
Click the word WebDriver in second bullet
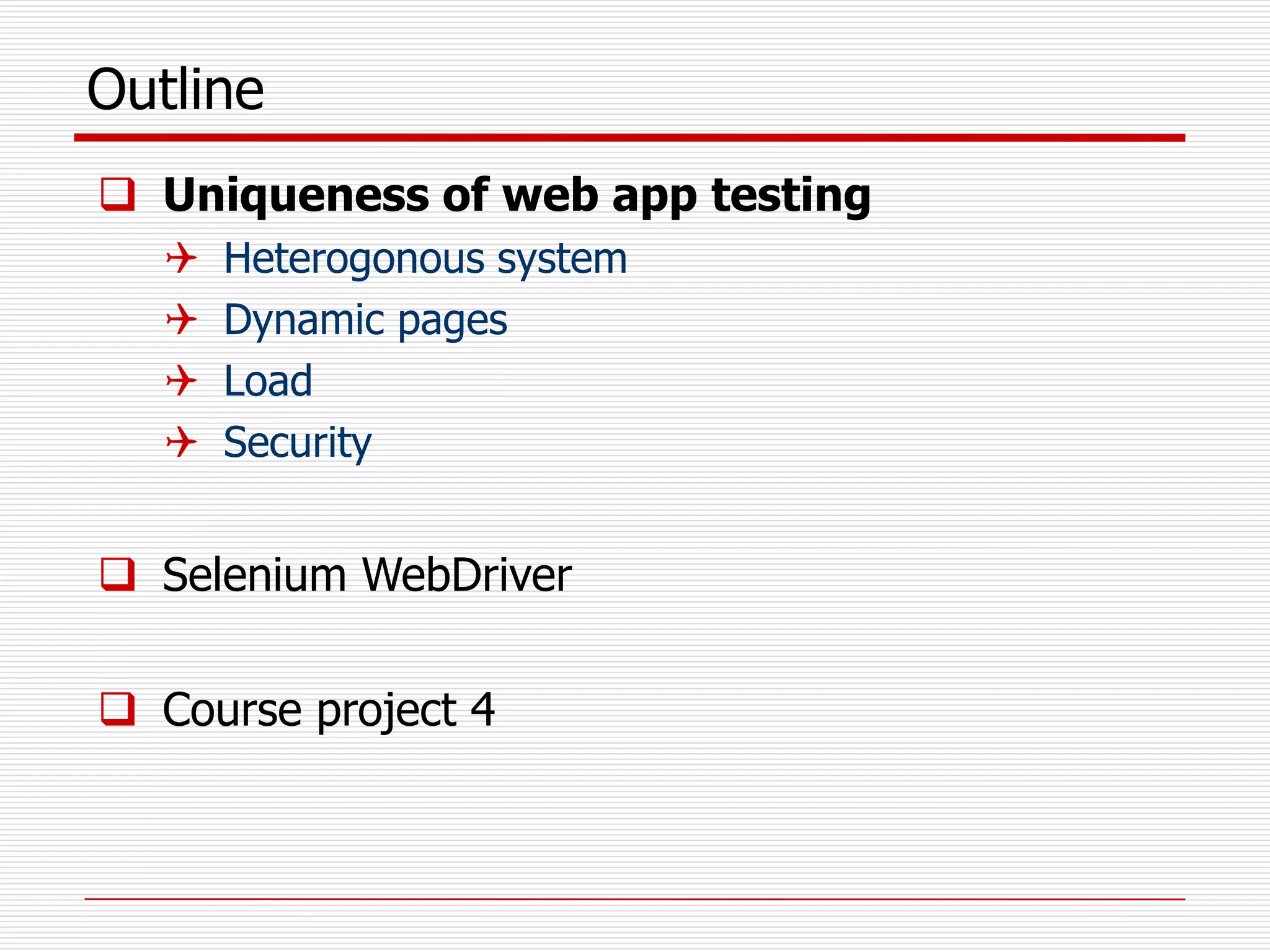click(x=466, y=575)
